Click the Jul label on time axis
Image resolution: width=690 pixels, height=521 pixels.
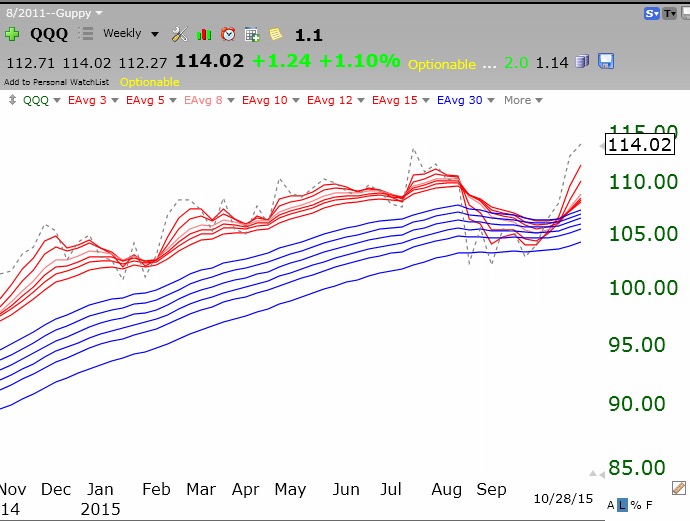pos(391,489)
